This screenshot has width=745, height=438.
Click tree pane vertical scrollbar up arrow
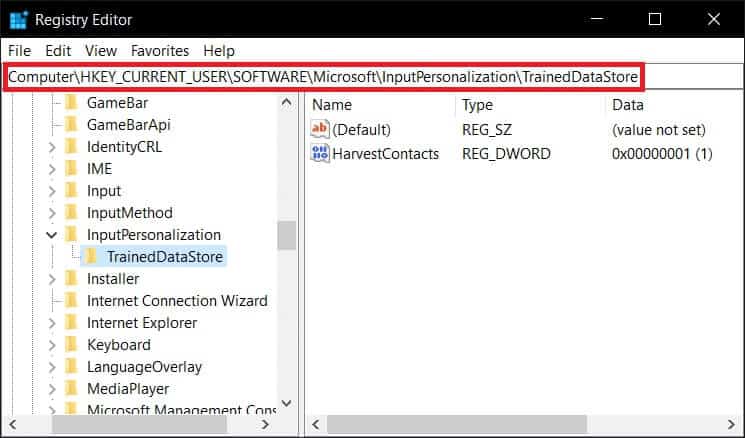pos(287,103)
